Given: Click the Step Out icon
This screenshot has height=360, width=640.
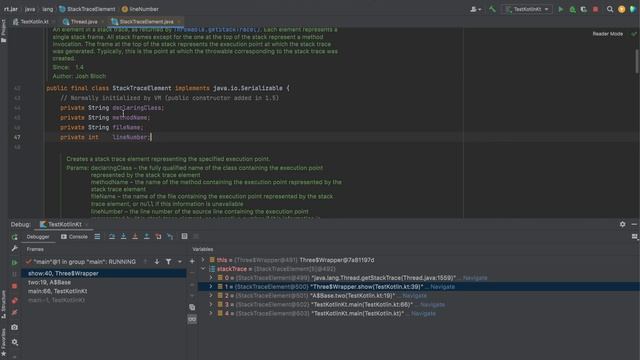Looking at the screenshot, I should (x=147, y=236).
